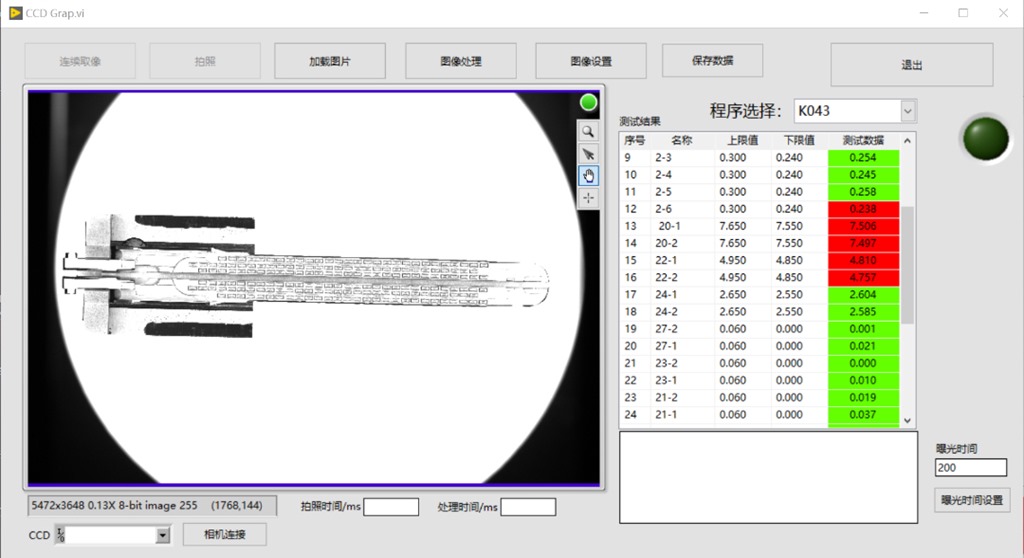Click the 连续取像 button
This screenshot has width=1024, height=558.
pyautogui.click(x=80, y=61)
